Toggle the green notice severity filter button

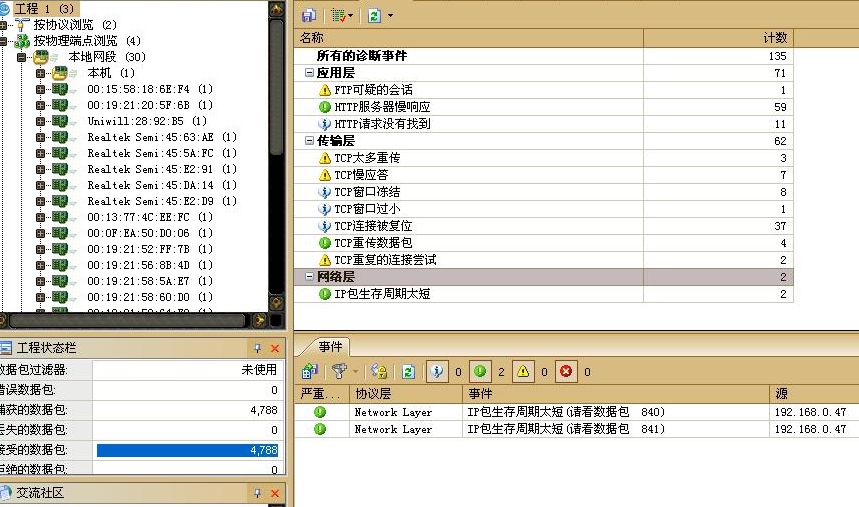pyautogui.click(x=480, y=372)
